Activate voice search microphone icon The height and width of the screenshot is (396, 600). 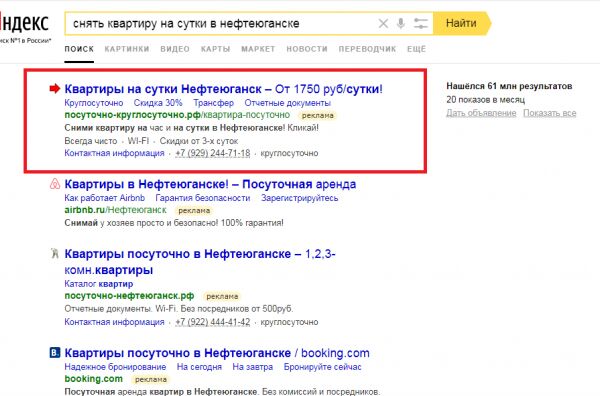(401, 24)
